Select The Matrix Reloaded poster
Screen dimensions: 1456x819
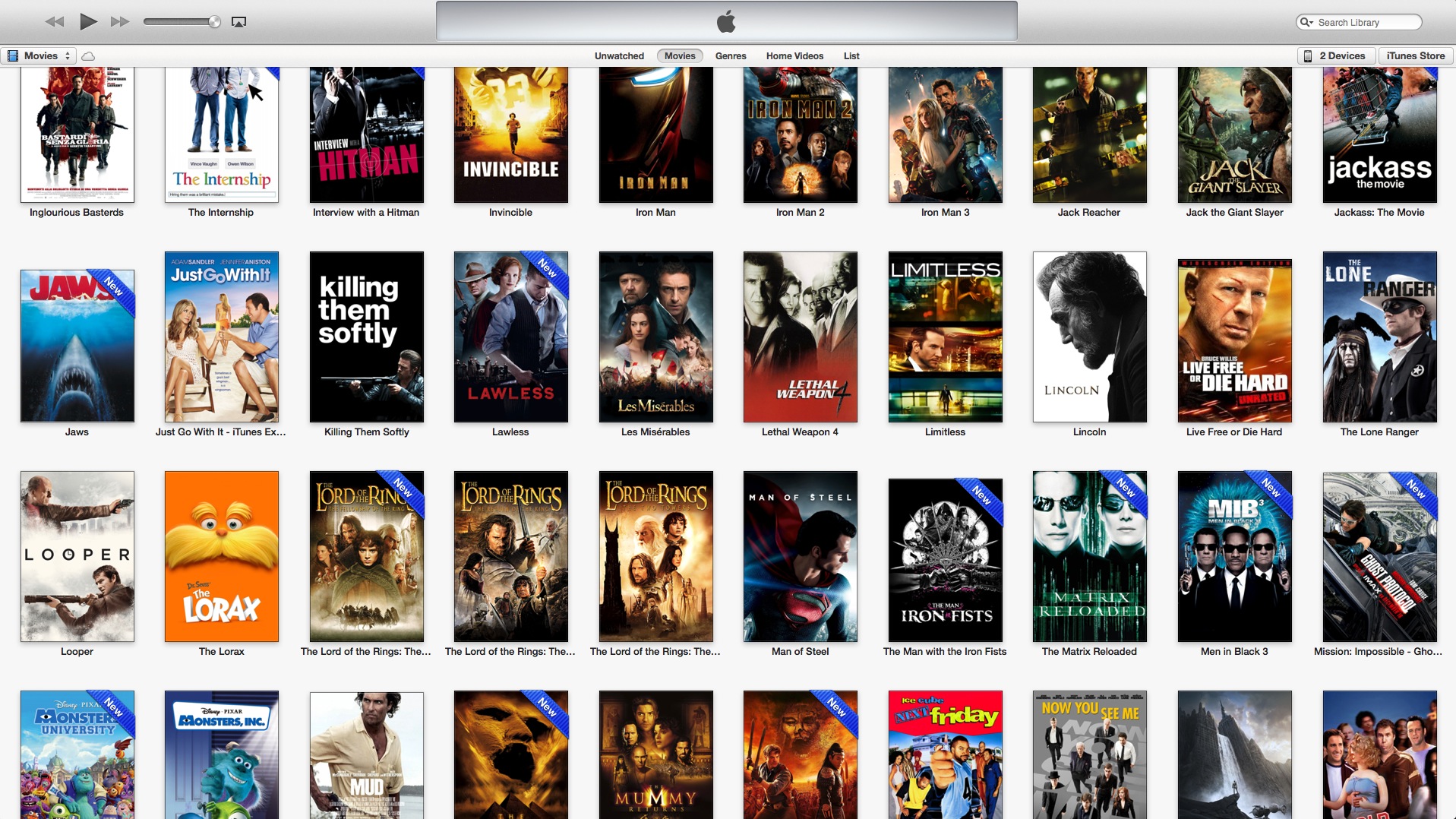point(1090,556)
